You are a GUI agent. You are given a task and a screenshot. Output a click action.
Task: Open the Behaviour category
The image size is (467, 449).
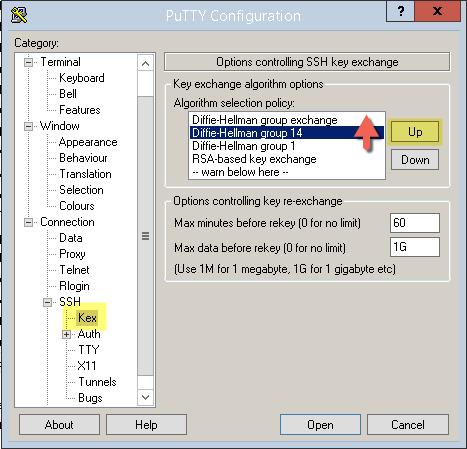tap(83, 158)
